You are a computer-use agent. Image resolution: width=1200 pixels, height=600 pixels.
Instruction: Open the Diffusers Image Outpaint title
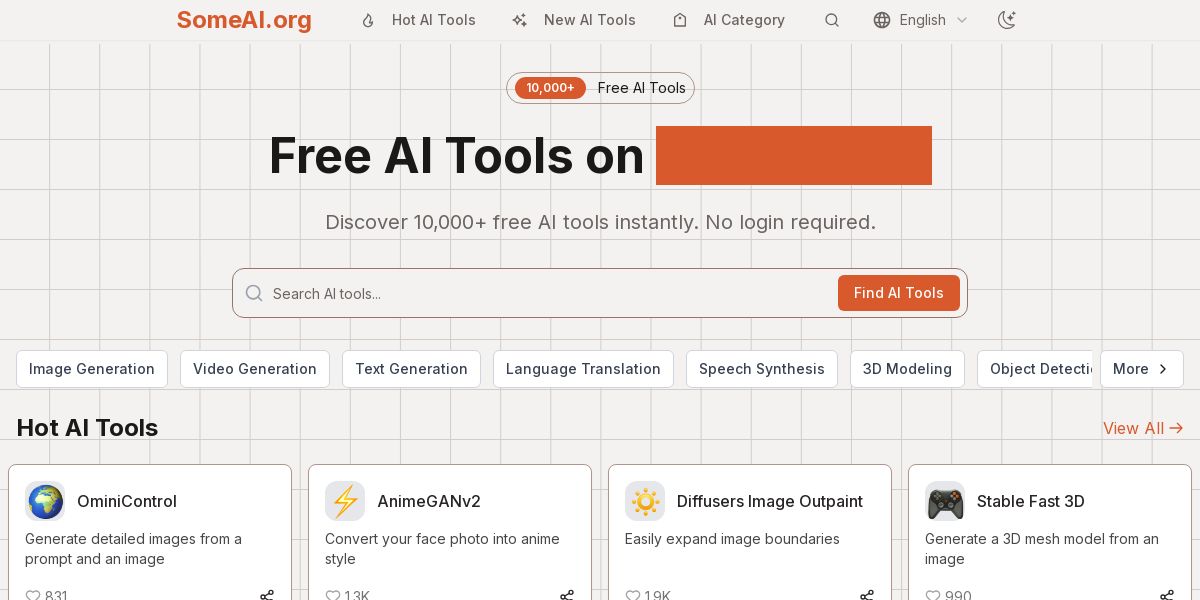770,501
